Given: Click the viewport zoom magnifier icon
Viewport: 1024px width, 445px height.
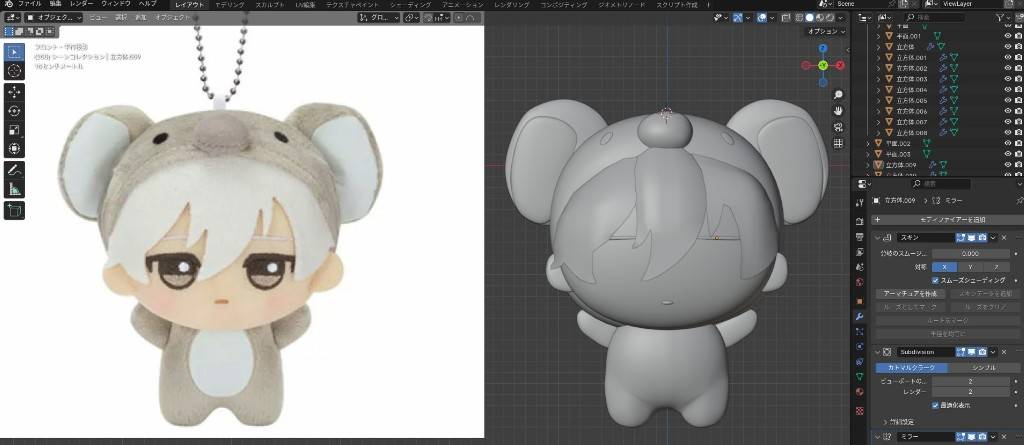Looking at the screenshot, I should (838, 94).
